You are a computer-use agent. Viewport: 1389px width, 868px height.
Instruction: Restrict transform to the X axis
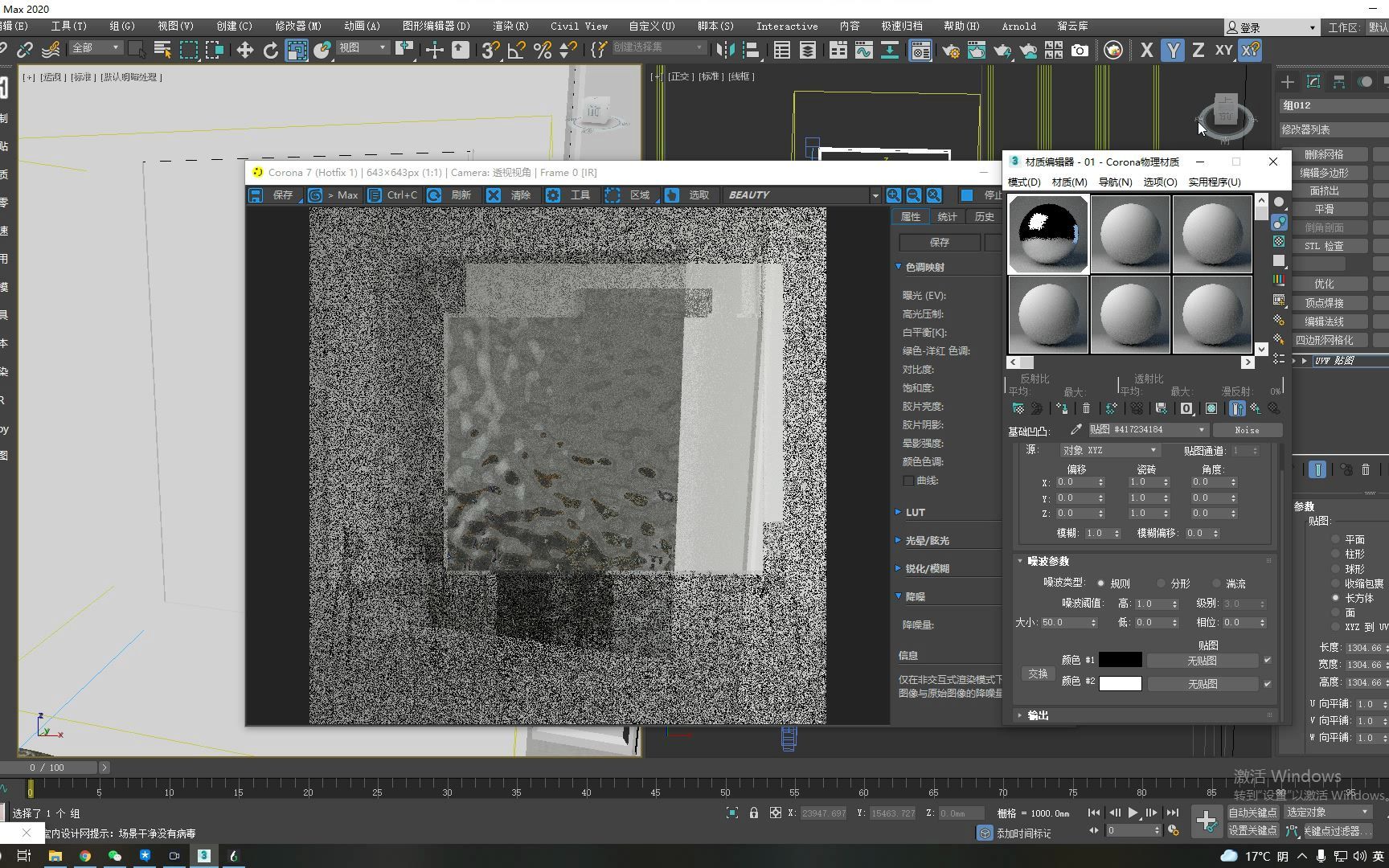pos(1146,50)
